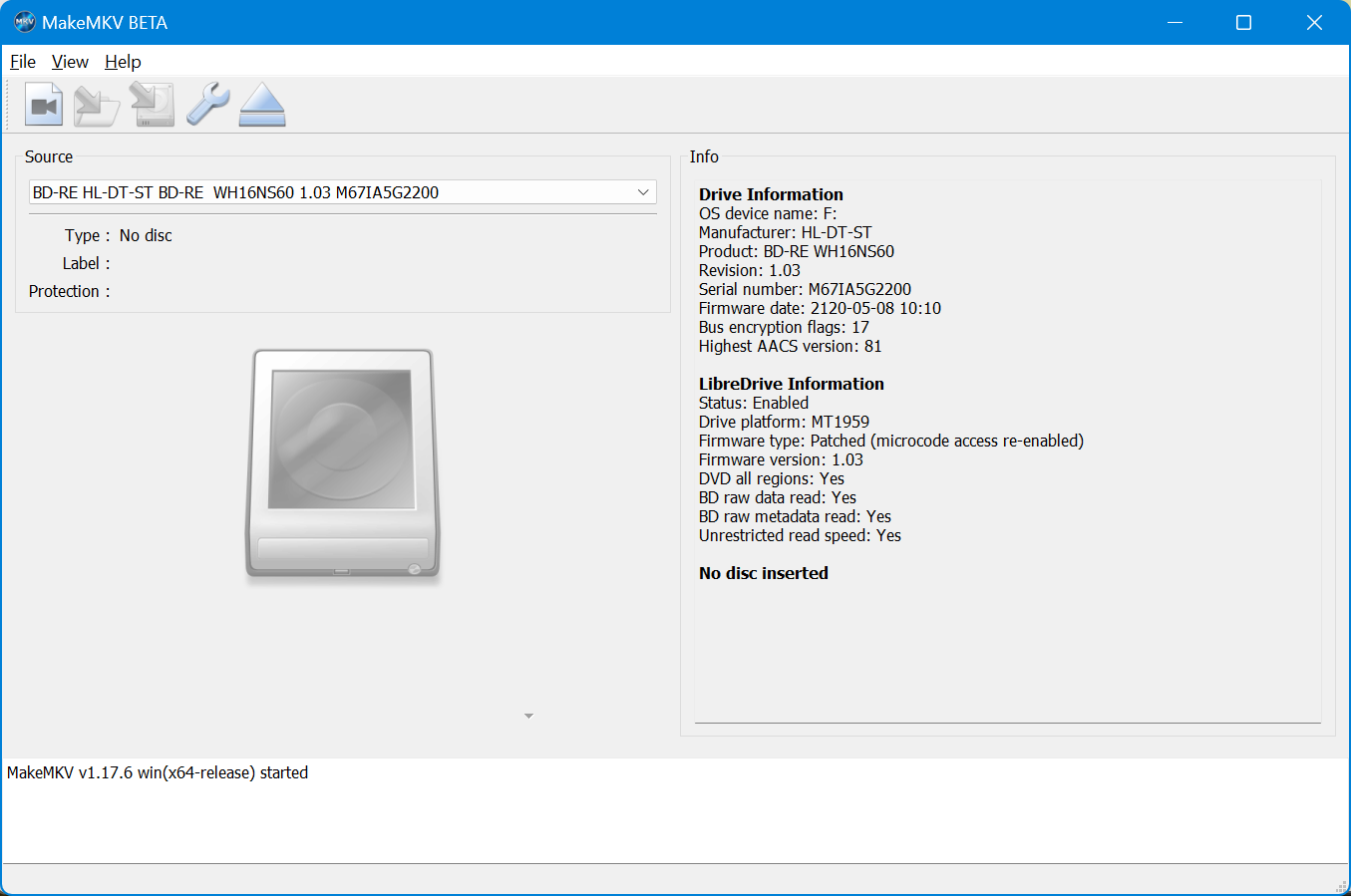Screen dimensions: 1351x896
Task: Click the 'Label :' field
Action: pos(86,263)
